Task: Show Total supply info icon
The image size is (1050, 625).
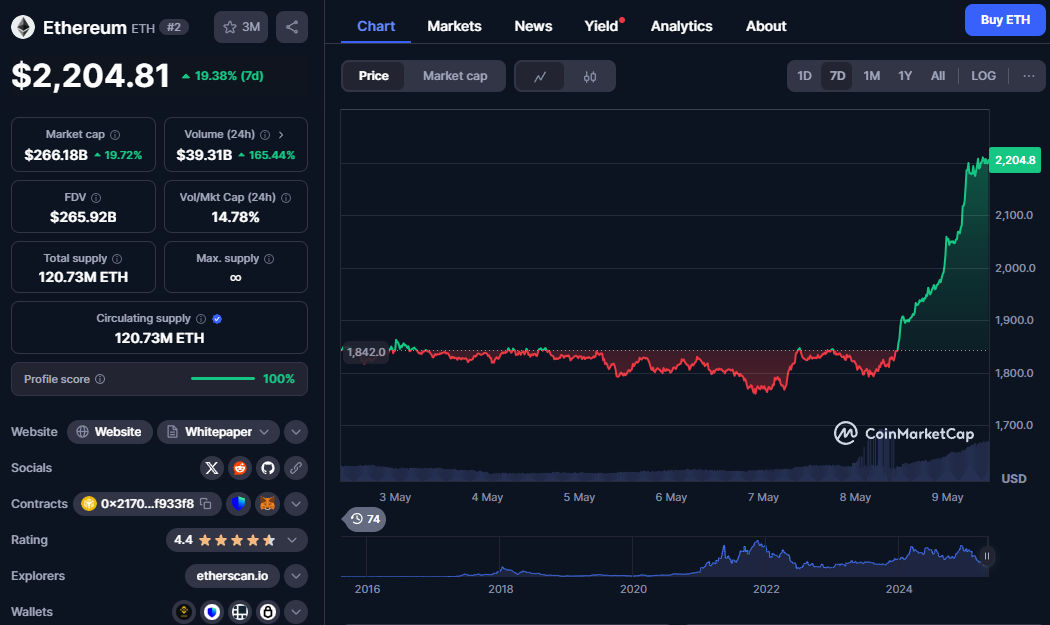Action: pos(117,259)
